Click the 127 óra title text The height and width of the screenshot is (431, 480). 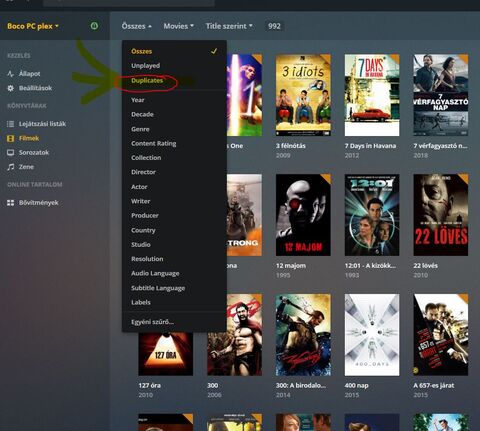click(149, 385)
